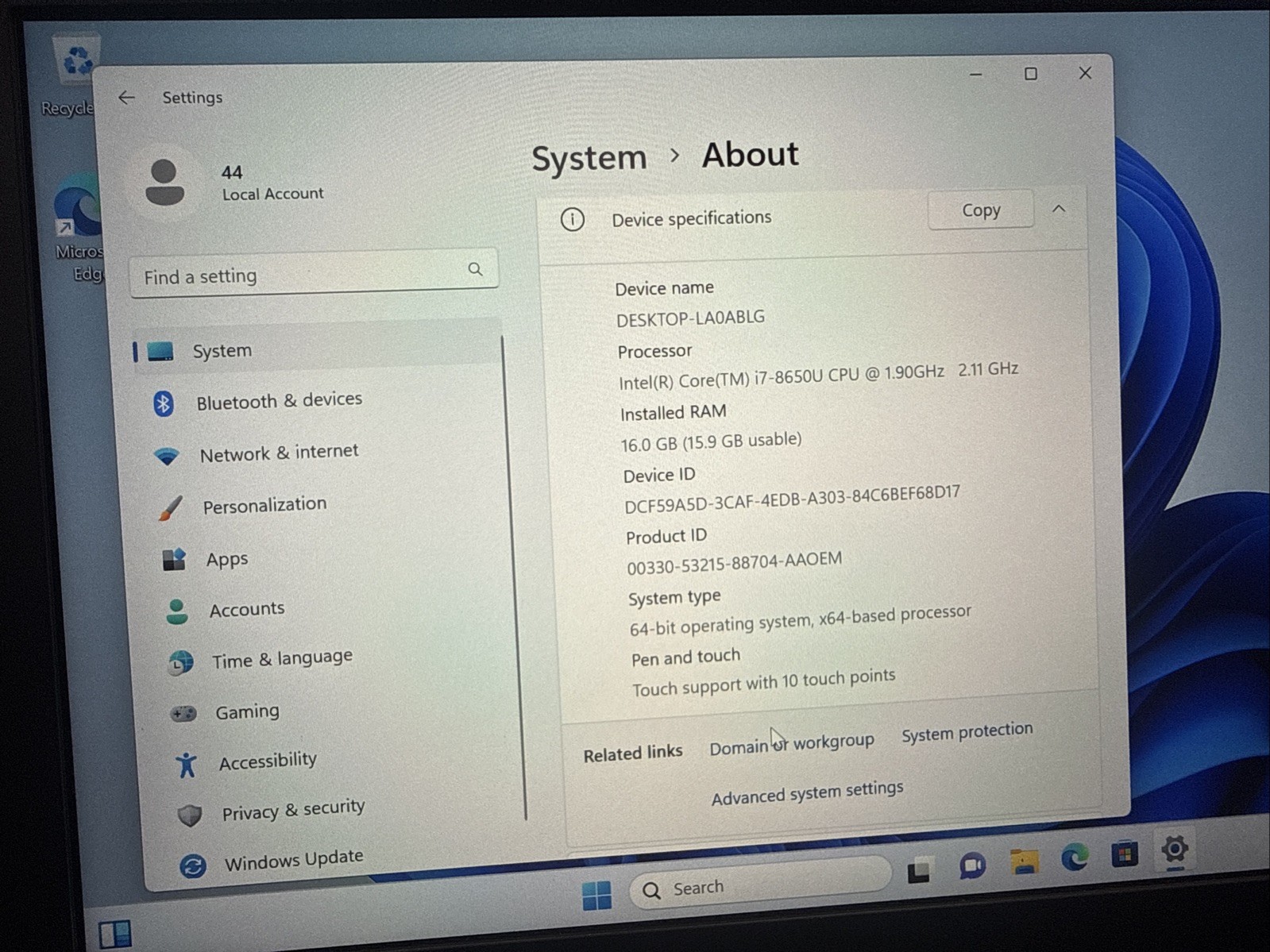Click the back arrow in Settings

tap(126, 98)
